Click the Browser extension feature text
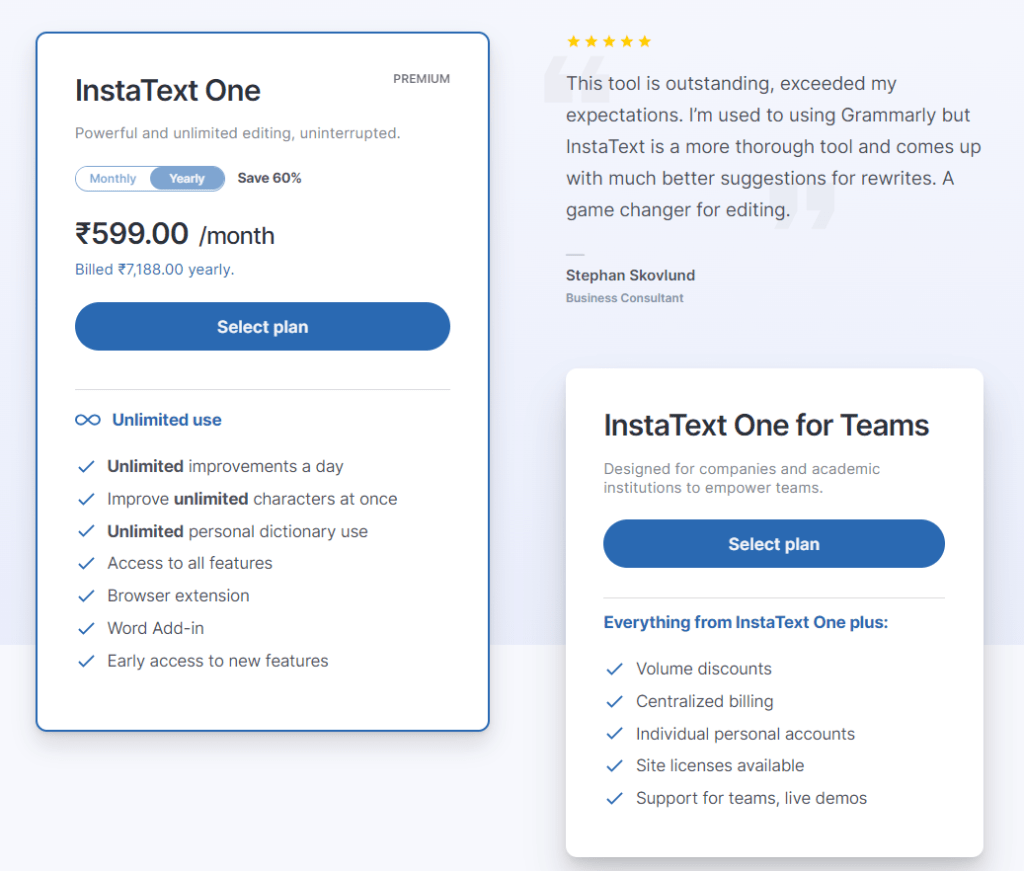The height and width of the screenshot is (871, 1024). pos(178,596)
